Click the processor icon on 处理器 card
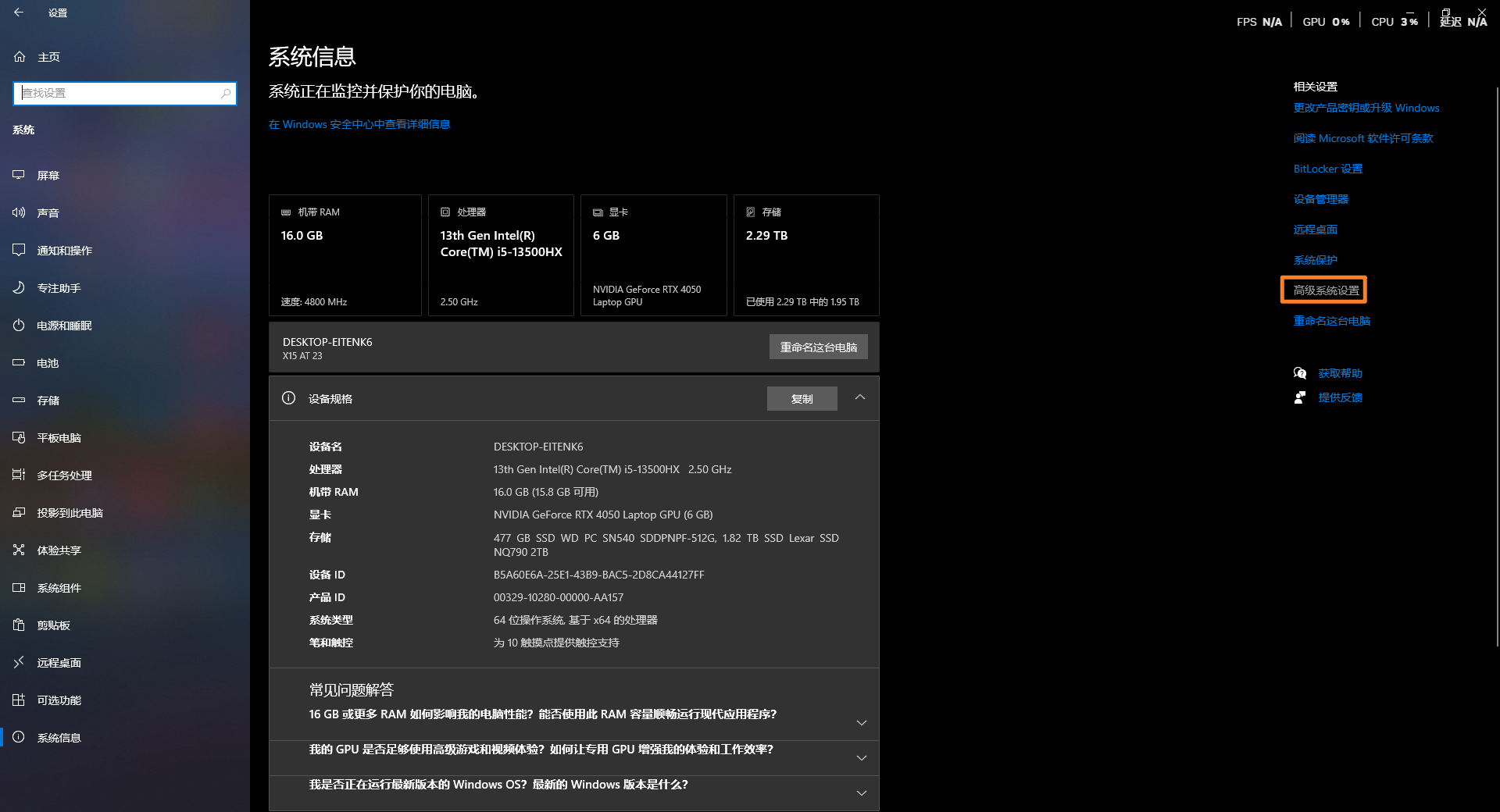 [x=445, y=212]
